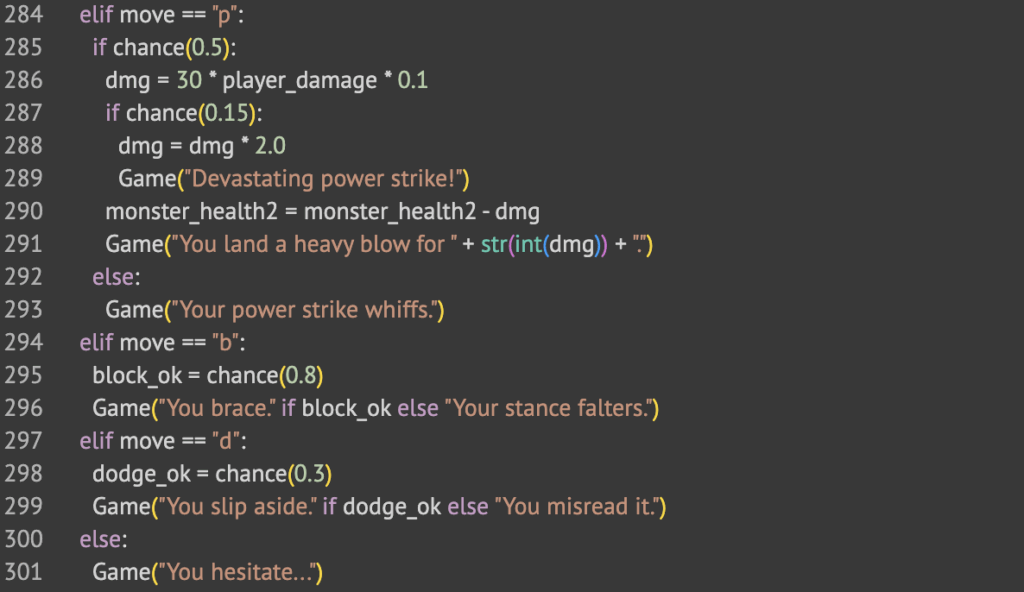Click the 0.8 value in block chance
The height and width of the screenshot is (592, 1024).
pos(302,376)
